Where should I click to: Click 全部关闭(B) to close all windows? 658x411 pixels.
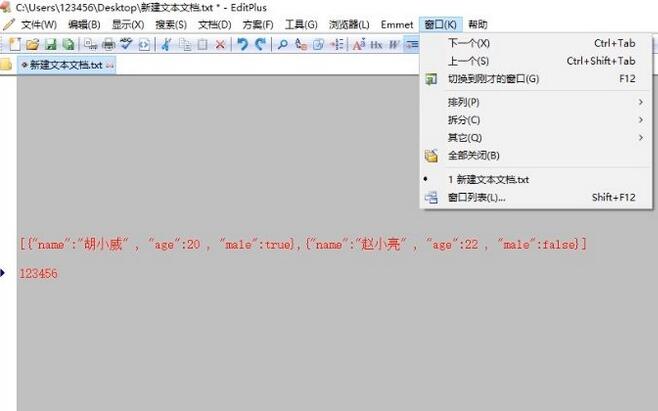[x=473, y=156]
